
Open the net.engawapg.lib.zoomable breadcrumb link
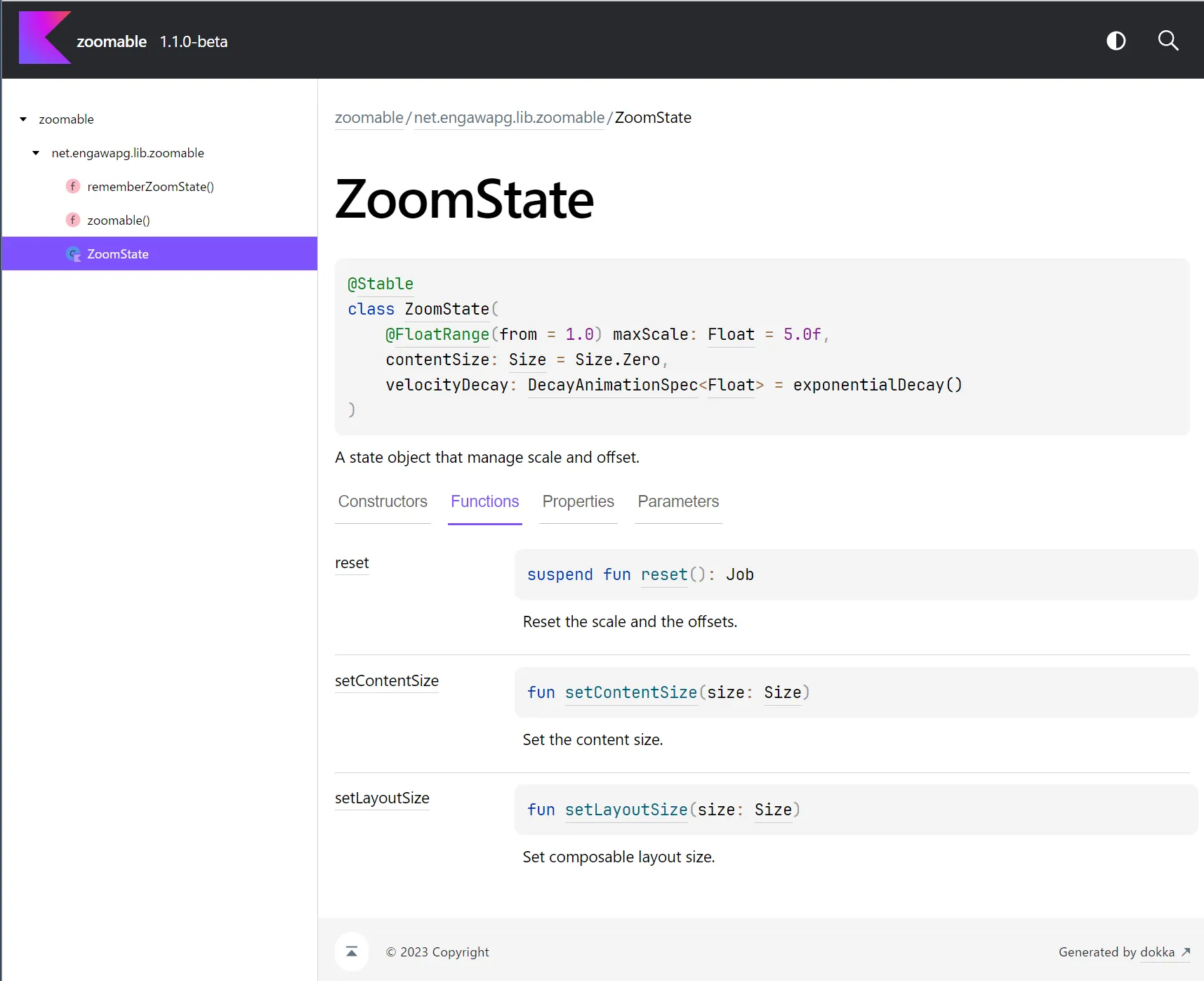(x=509, y=118)
